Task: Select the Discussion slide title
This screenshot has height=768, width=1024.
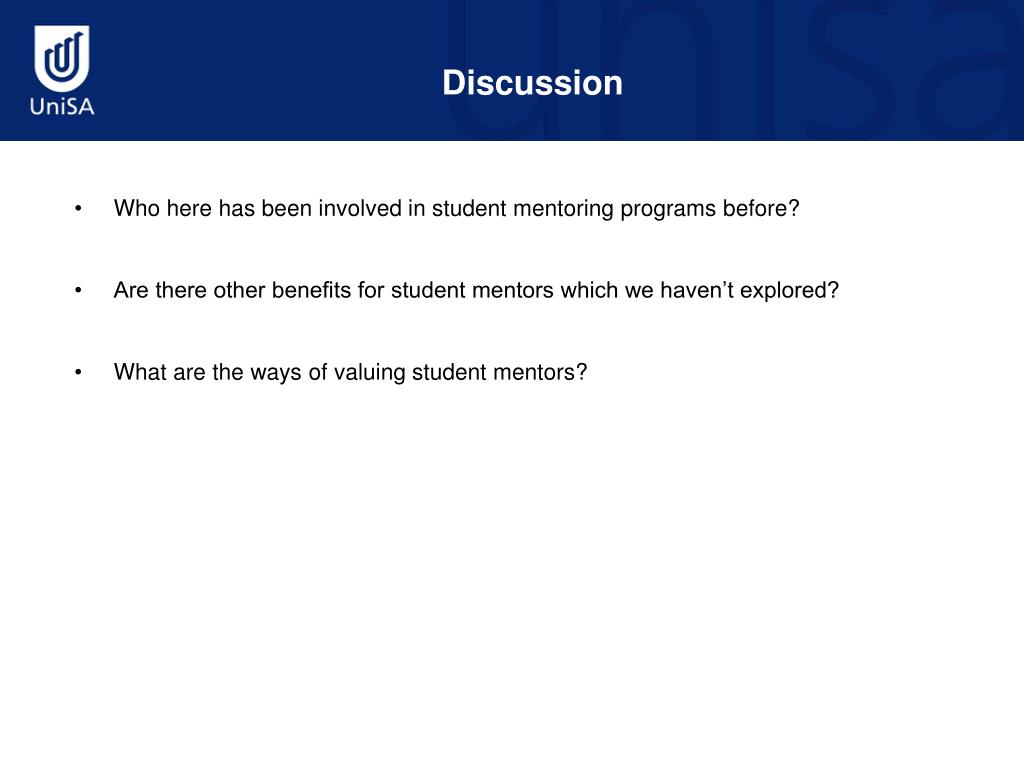Action: tap(532, 83)
